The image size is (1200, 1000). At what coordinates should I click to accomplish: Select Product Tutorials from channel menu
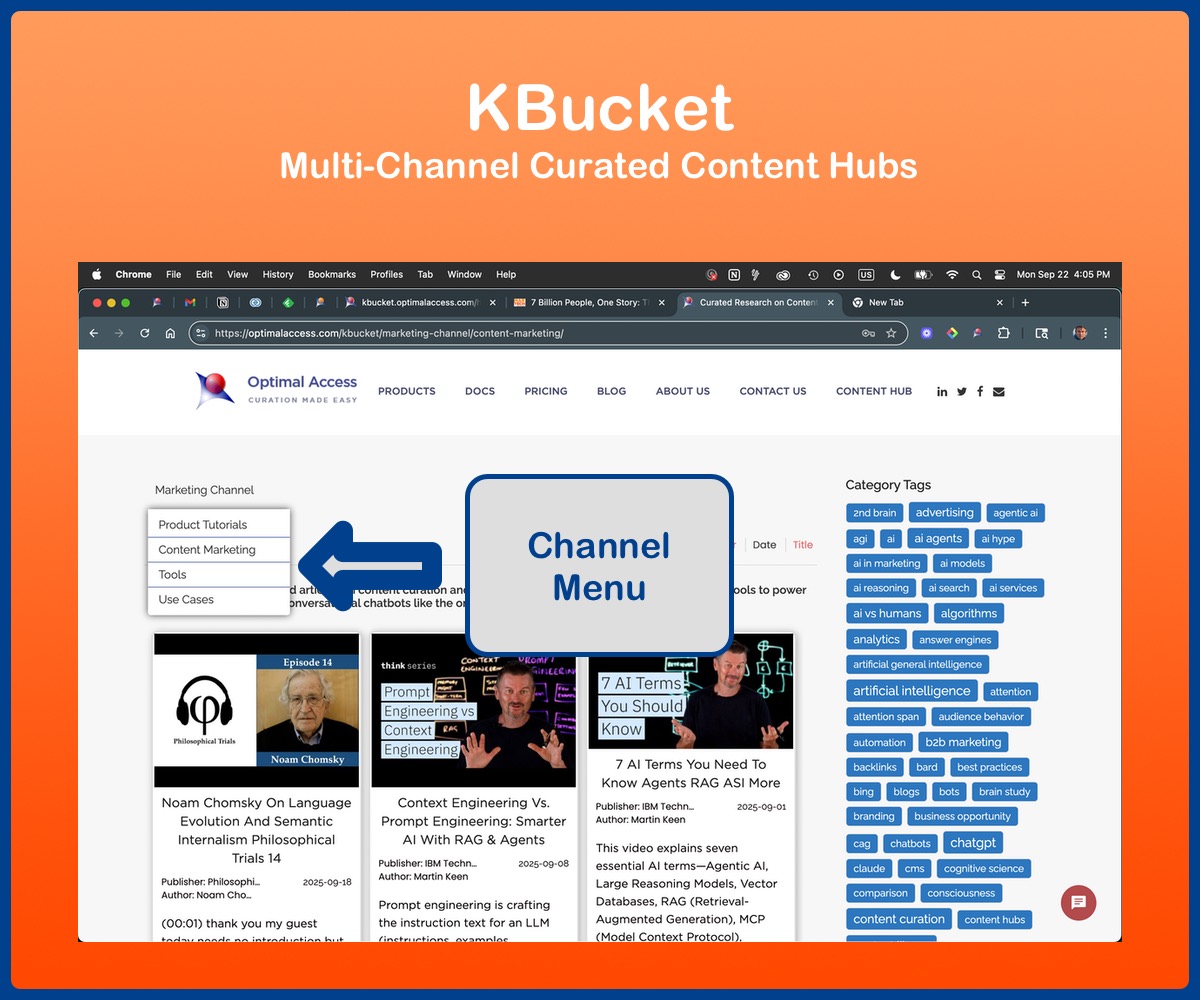pos(203,524)
